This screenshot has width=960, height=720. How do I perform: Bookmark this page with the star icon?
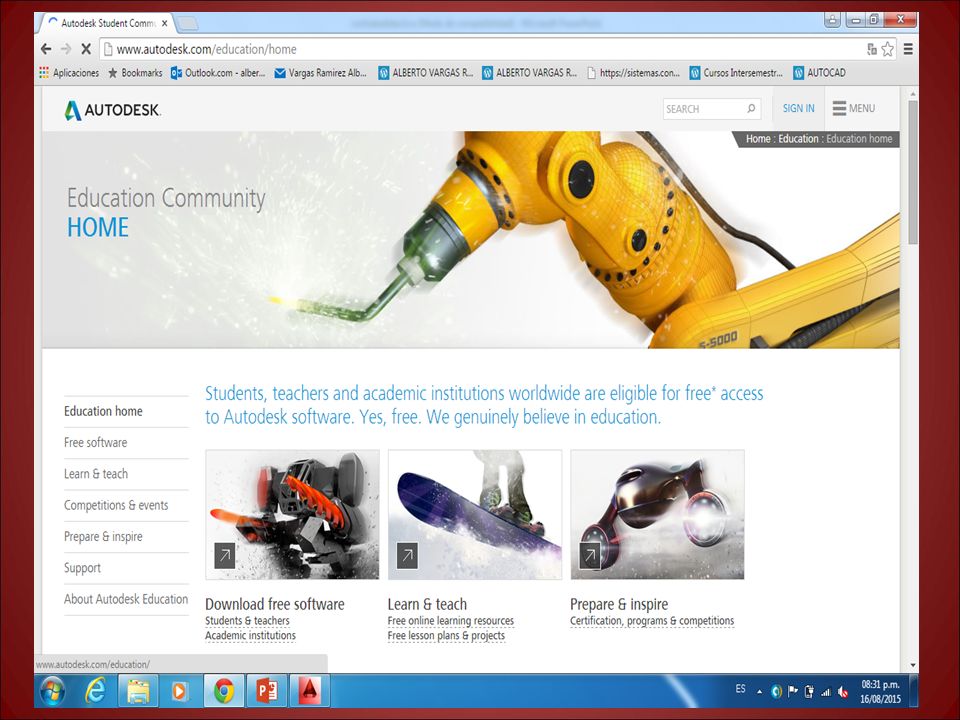coord(888,49)
